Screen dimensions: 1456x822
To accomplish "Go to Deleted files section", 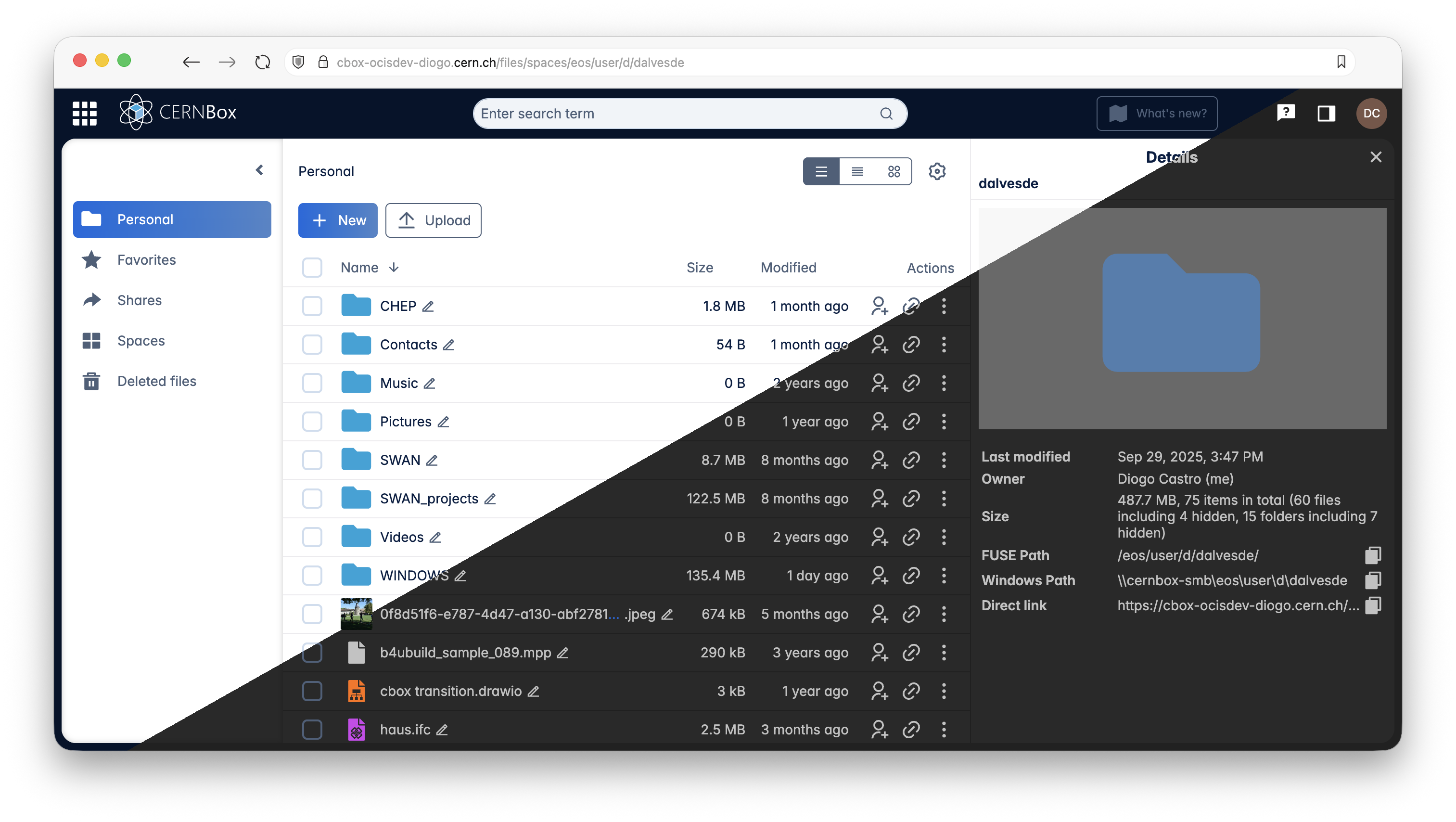I will pyautogui.click(x=156, y=381).
